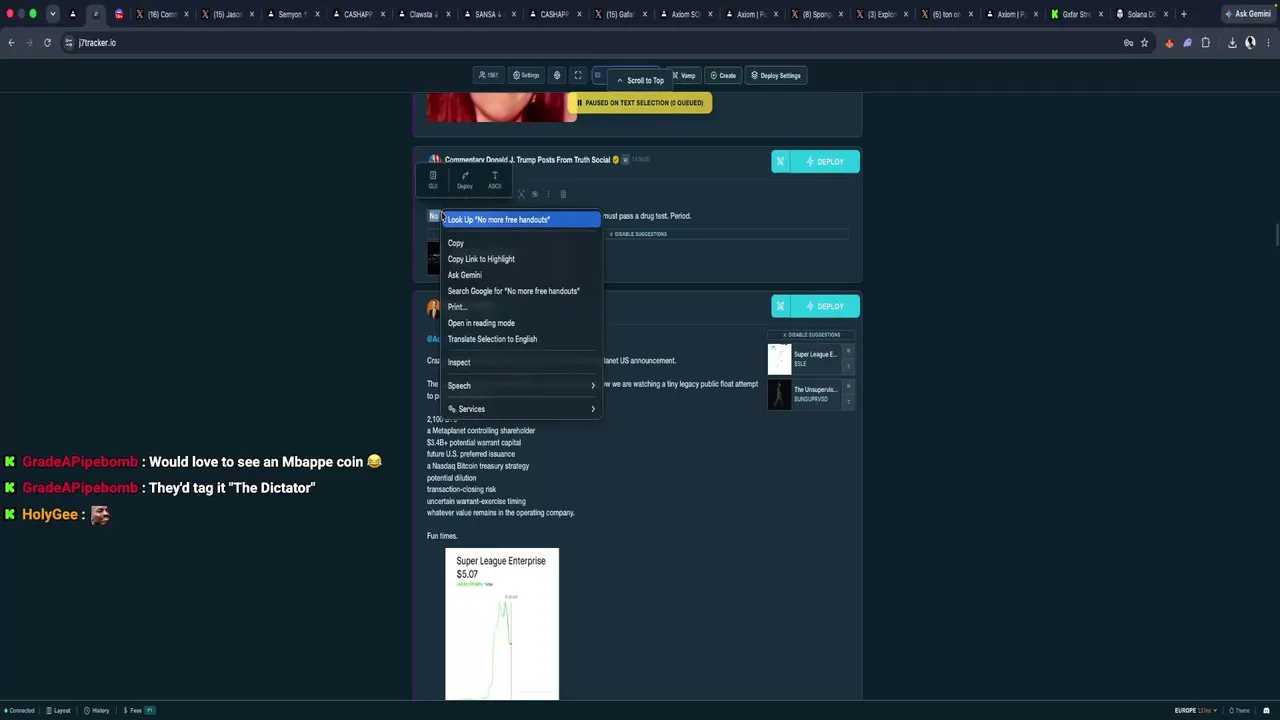
Task: Select Translate Selection to English
Action: coord(521,339)
